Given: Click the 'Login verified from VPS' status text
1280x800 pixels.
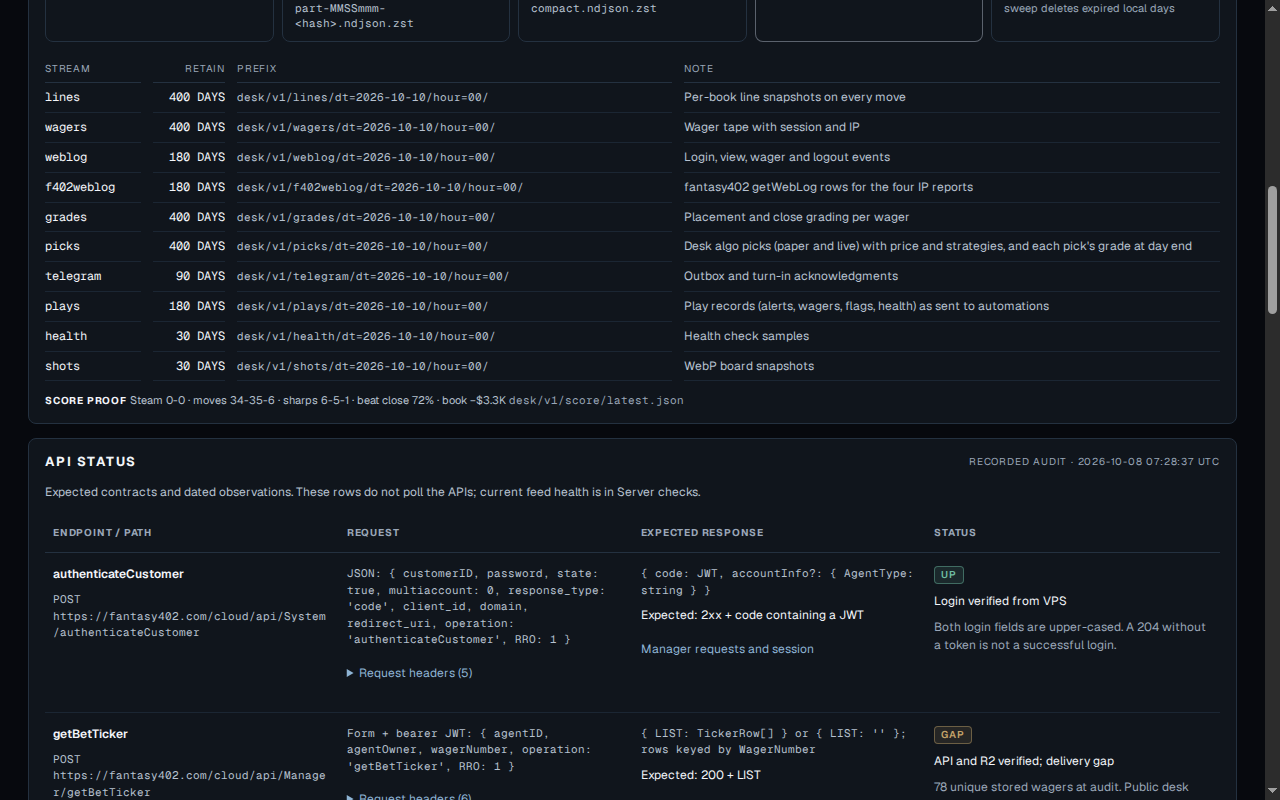Looking at the screenshot, I should (1000, 601).
